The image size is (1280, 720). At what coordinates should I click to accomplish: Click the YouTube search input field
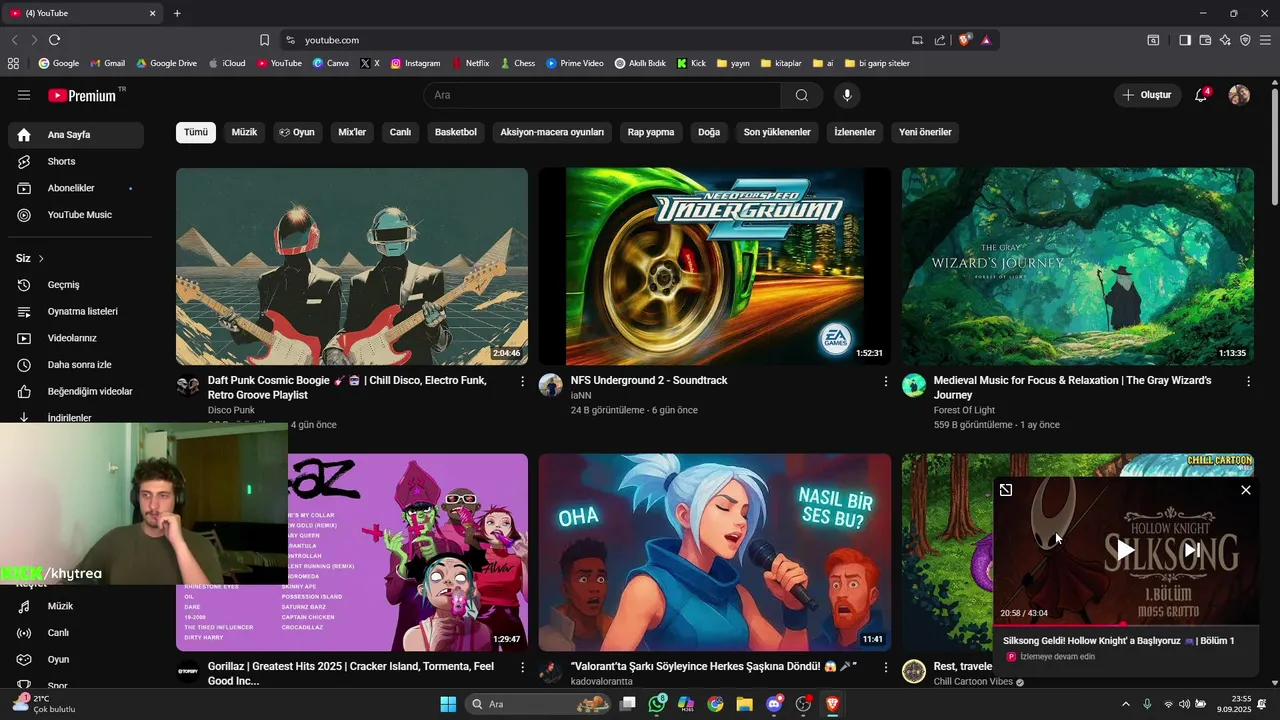(x=602, y=95)
